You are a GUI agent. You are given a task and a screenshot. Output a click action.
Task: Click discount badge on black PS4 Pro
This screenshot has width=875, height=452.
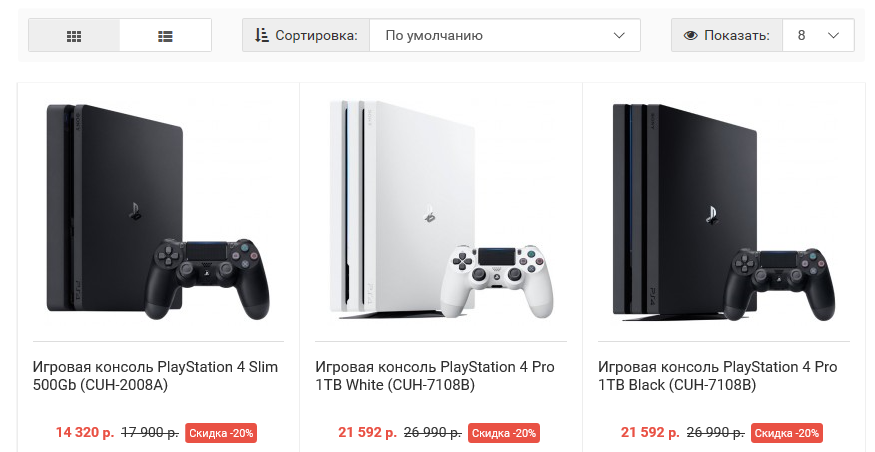(x=787, y=433)
